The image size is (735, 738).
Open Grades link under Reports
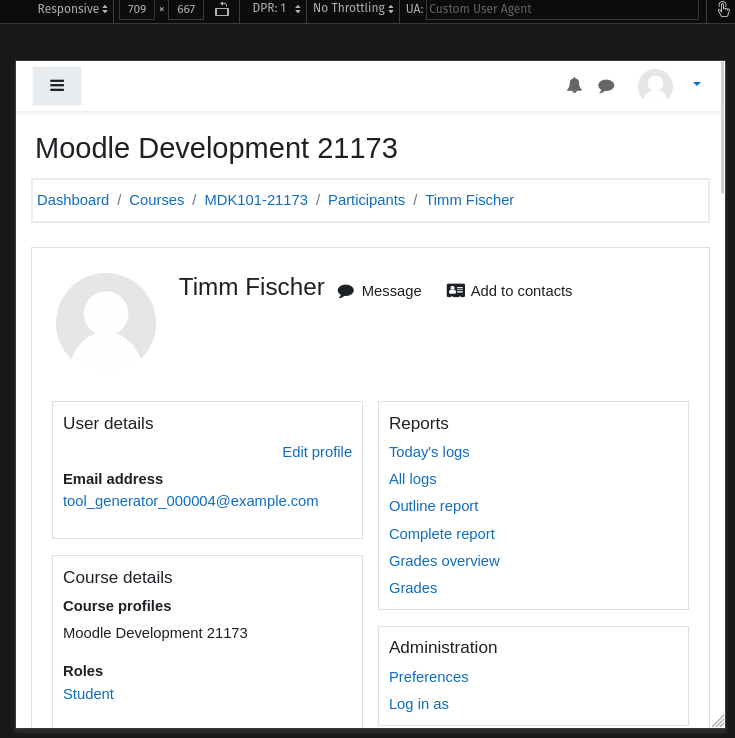point(413,588)
